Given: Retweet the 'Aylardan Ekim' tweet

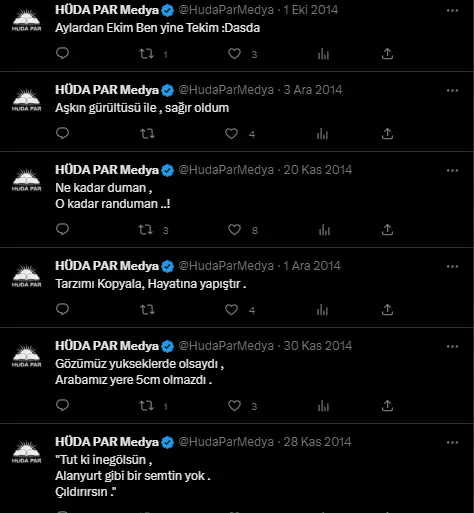Looking at the screenshot, I should (146, 54).
